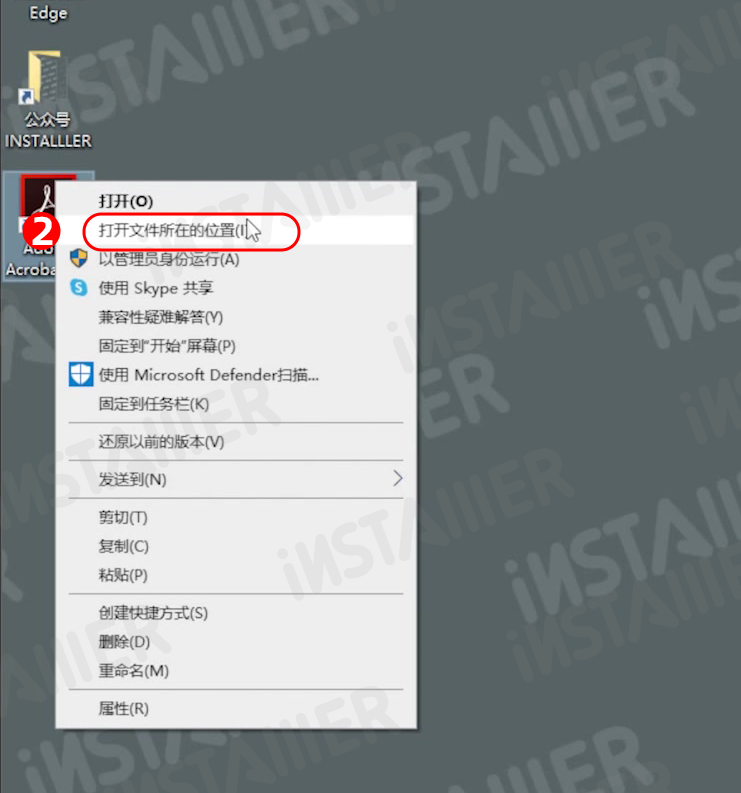Select the 公众号 INSTALLLER folder shortcut
This screenshot has height=793, width=741.
pos(48,99)
